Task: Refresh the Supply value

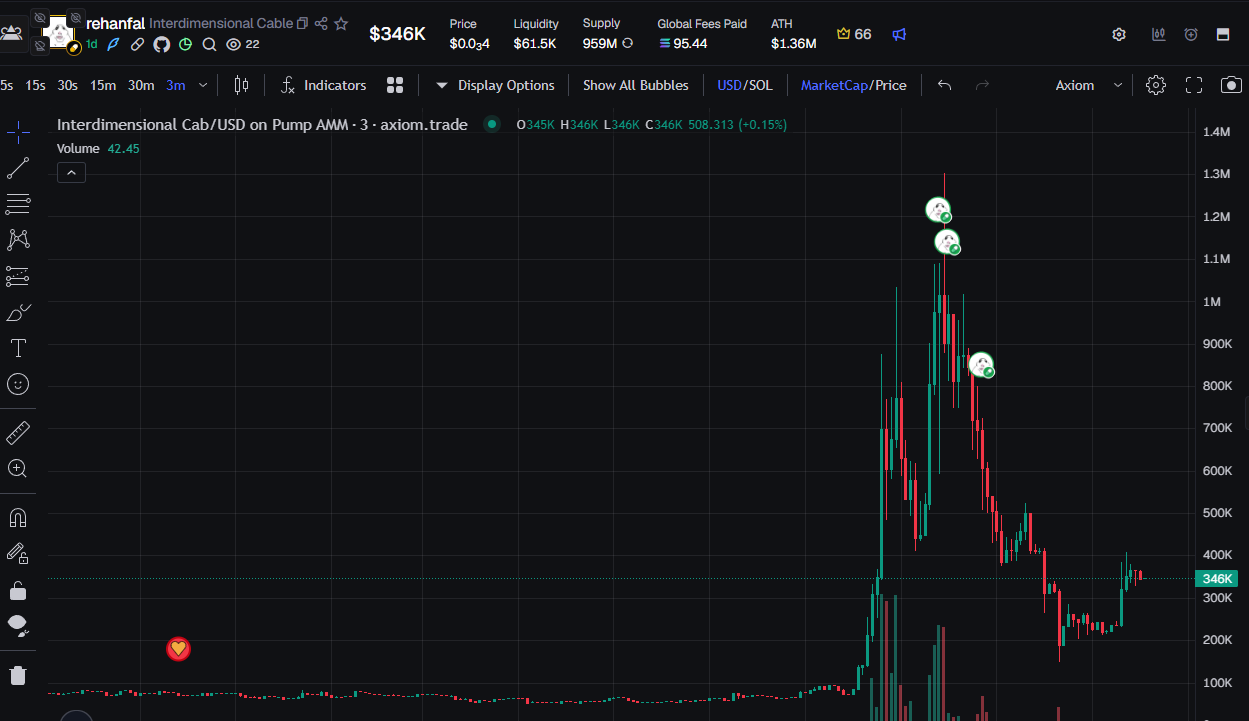Action: coord(627,44)
